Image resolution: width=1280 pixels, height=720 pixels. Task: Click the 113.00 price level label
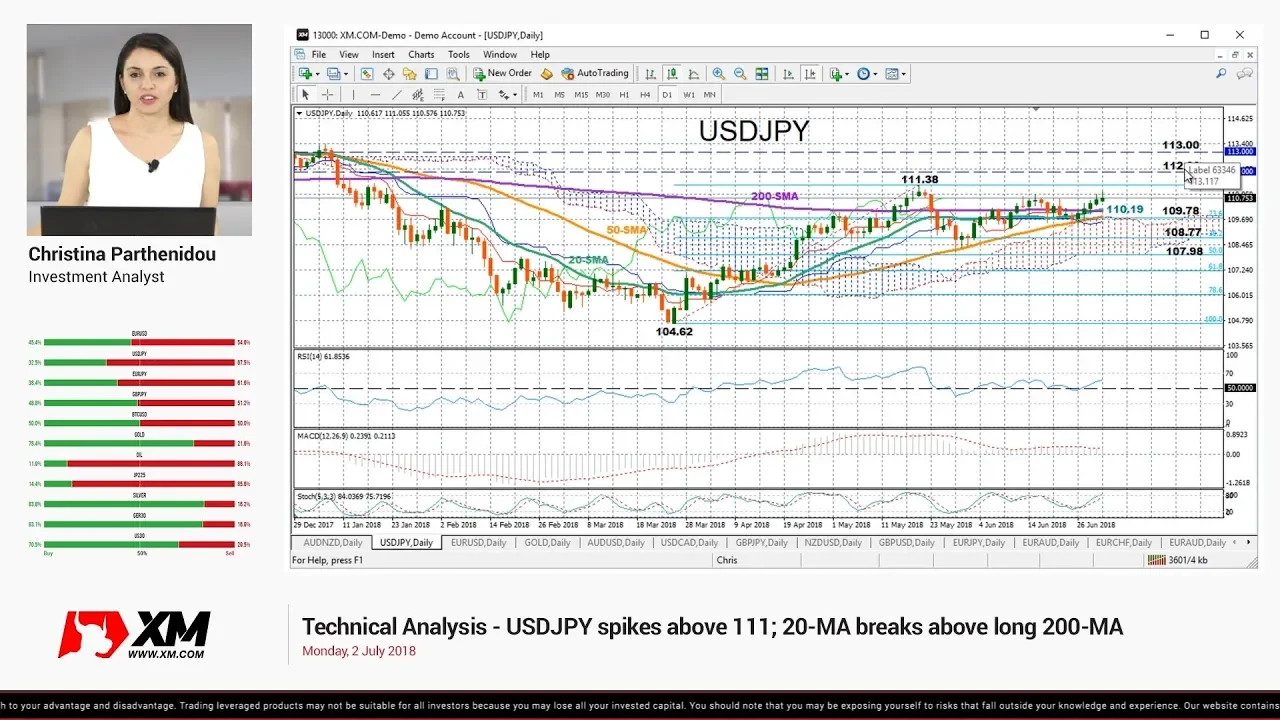coord(1180,145)
